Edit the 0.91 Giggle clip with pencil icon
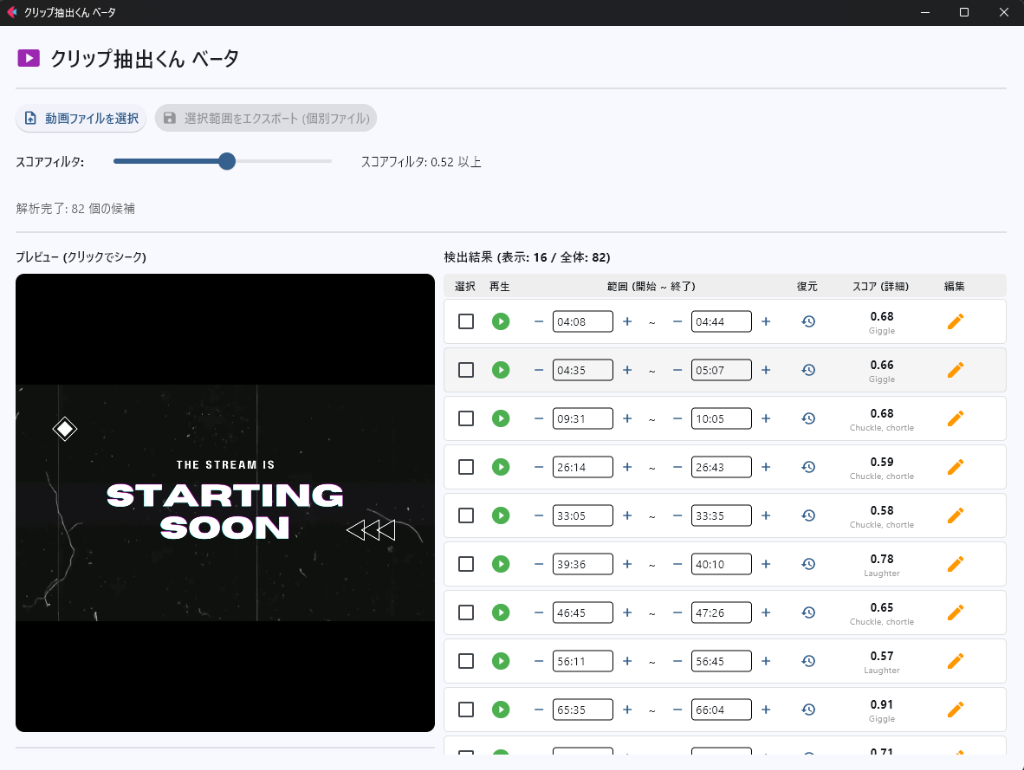This screenshot has width=1024, height=770. coord(955,709)
